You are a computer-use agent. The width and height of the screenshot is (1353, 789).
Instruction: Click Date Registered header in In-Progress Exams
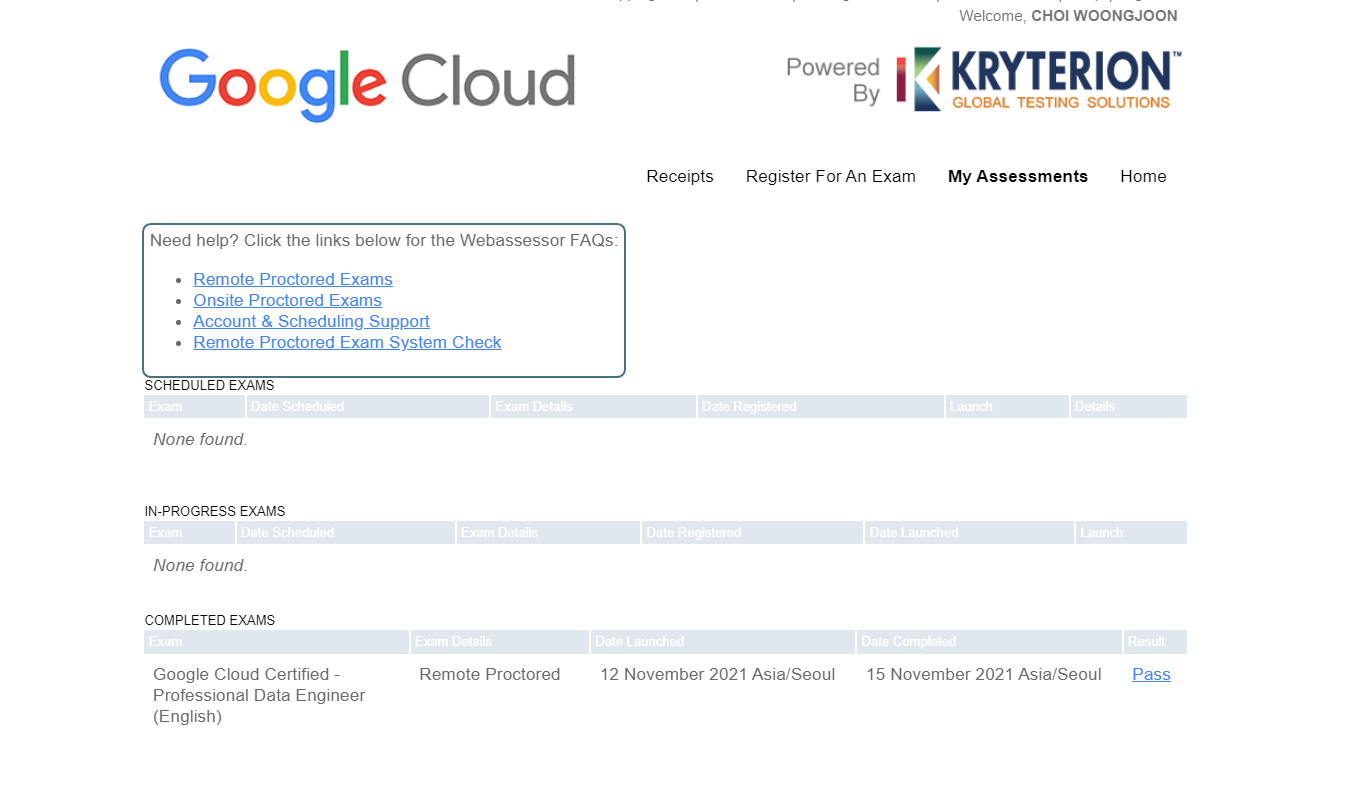tap(753, 532)
